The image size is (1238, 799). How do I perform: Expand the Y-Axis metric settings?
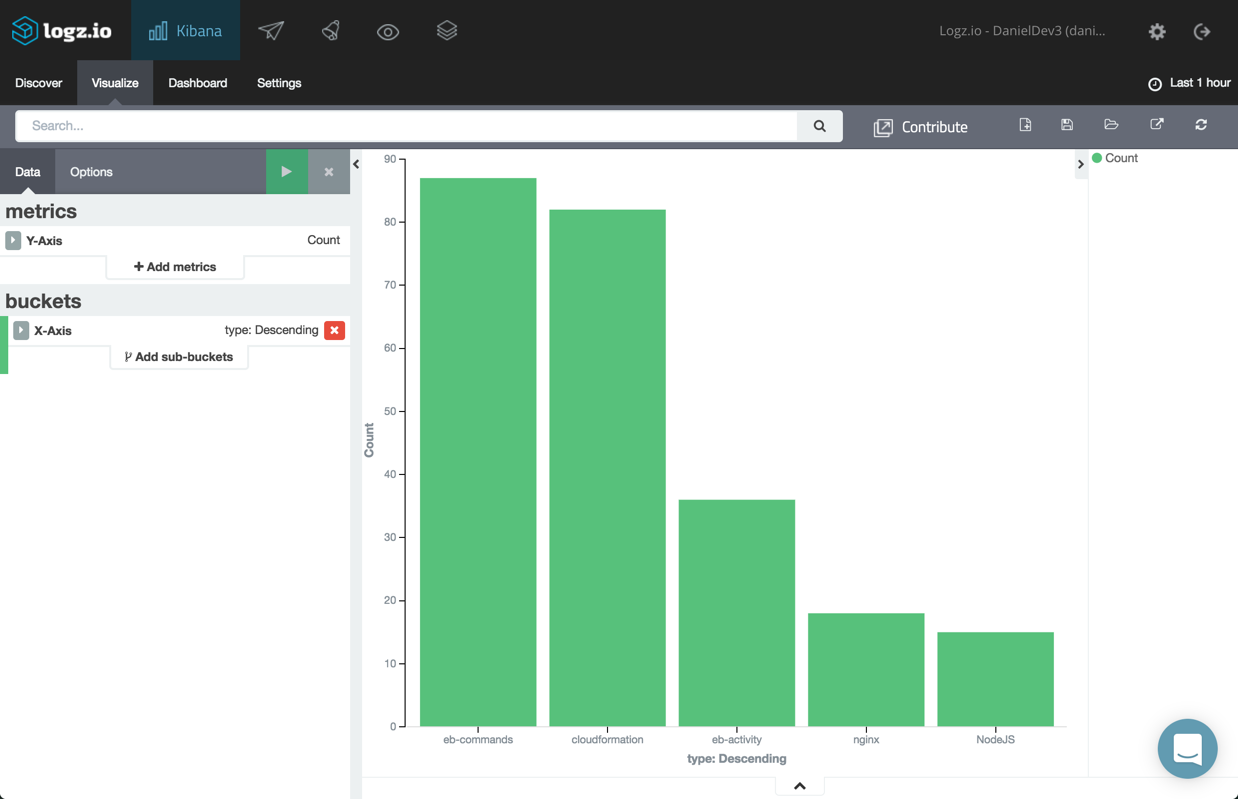click(13, 240)
